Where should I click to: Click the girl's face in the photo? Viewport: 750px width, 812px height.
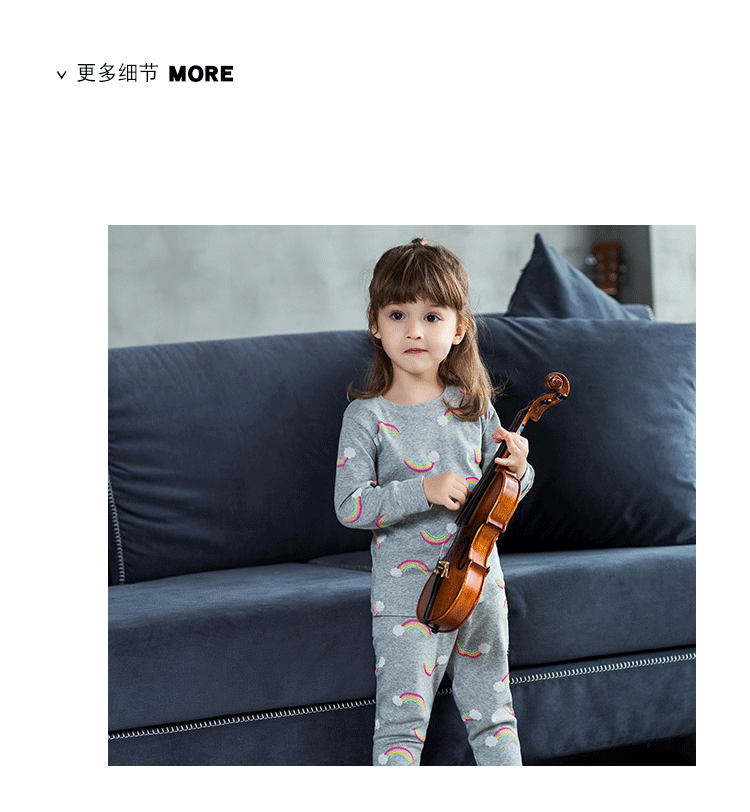point(417,331)
